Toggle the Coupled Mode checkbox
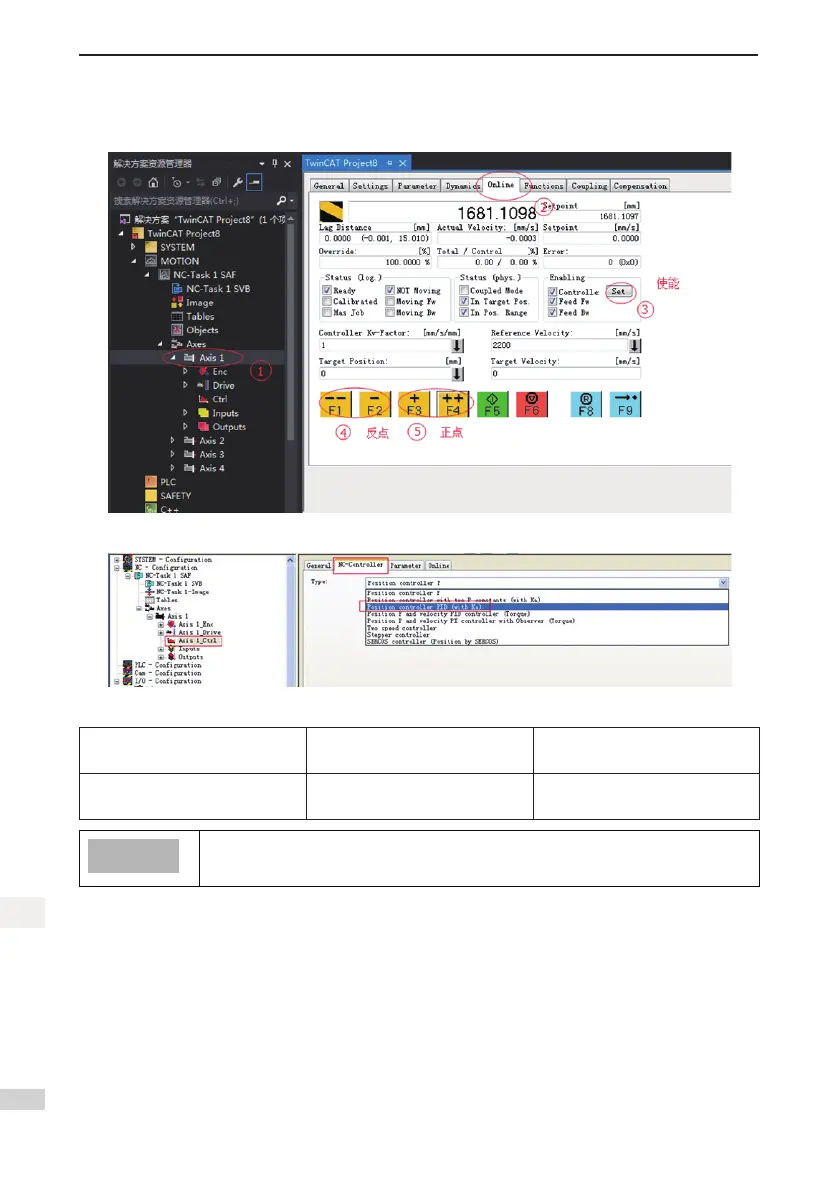 [464, 290]
